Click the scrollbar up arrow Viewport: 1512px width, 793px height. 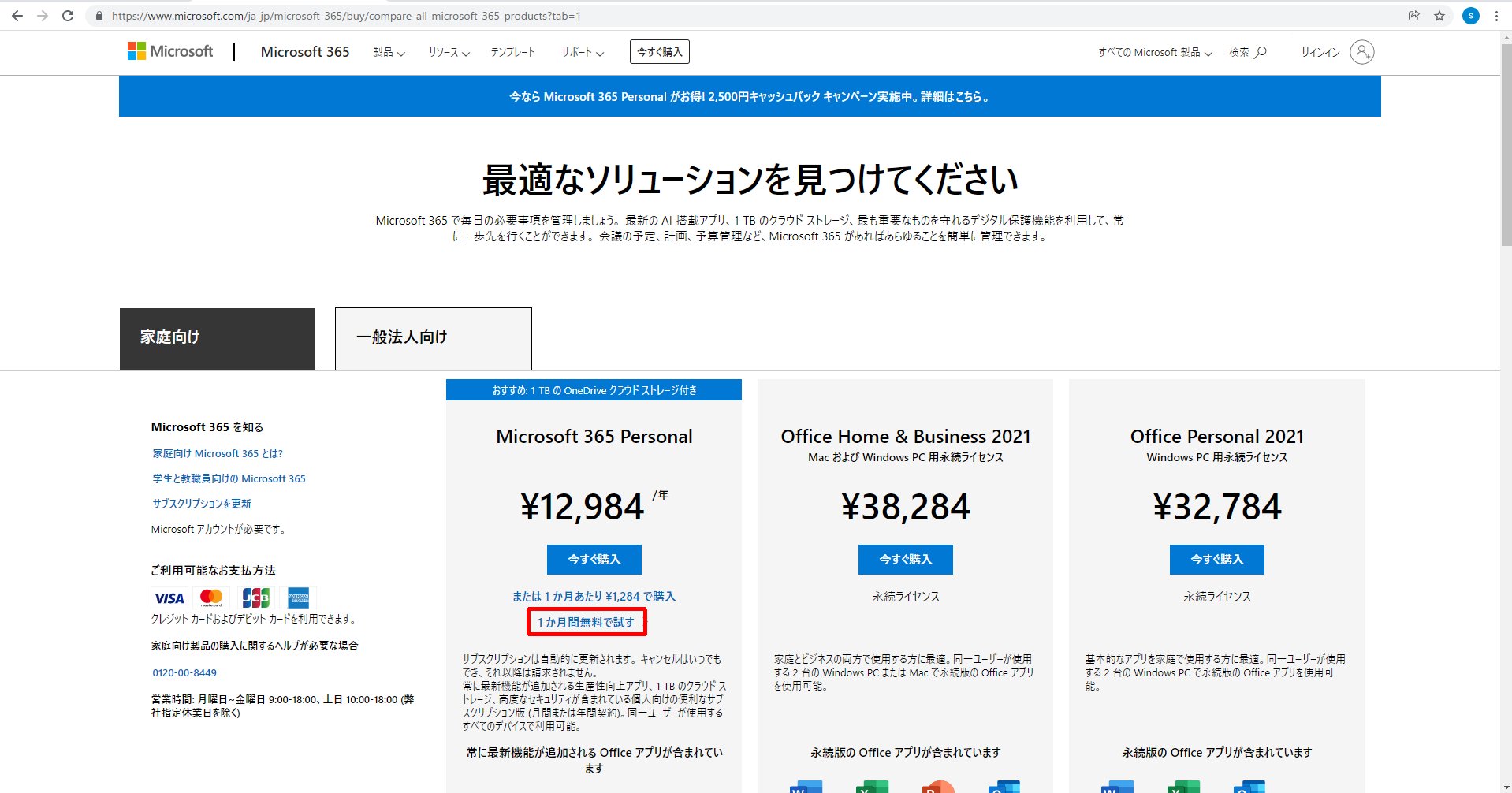[x=1506, y=37]
